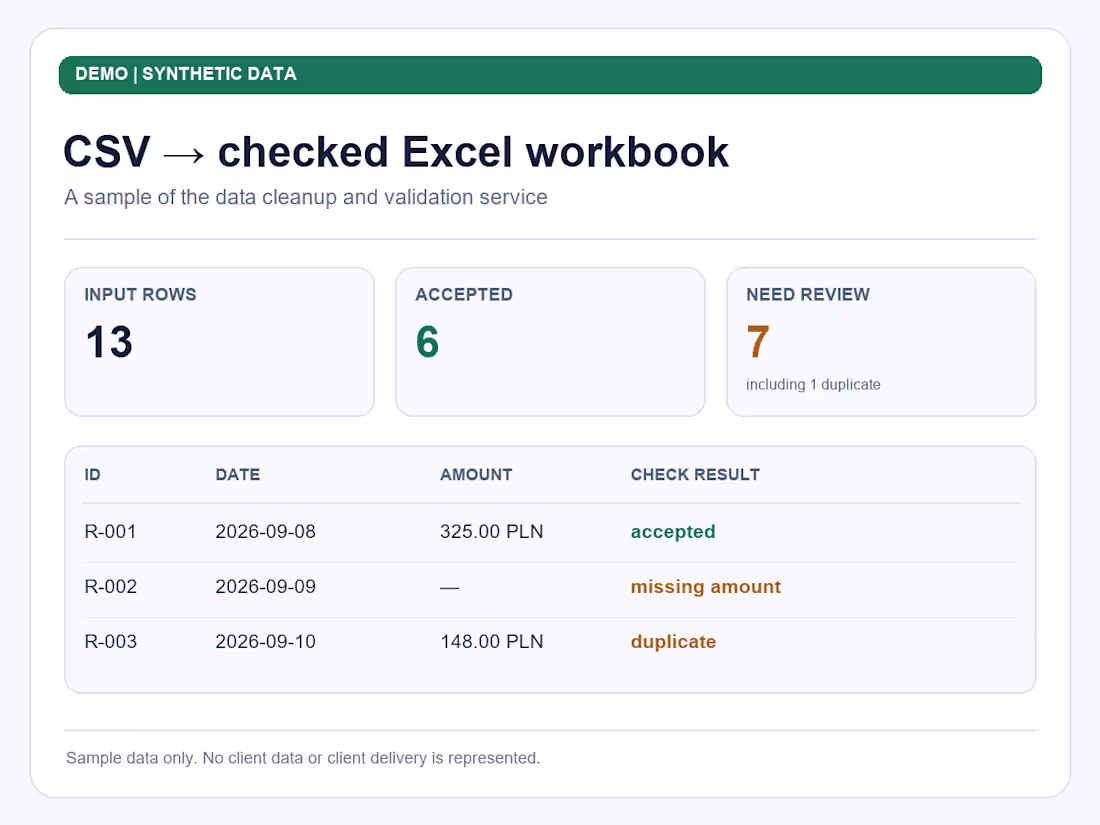The width and height of the screenshot is (1100, 825).
Task: Select the ACCEPTED card label
Action: pyautogui.click(x=464, y=295)
